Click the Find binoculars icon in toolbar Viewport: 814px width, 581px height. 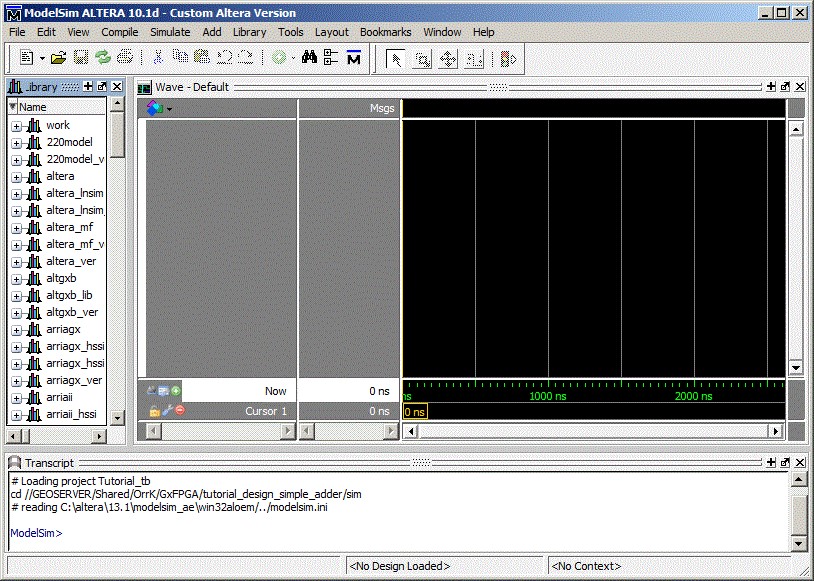point(309,59)
